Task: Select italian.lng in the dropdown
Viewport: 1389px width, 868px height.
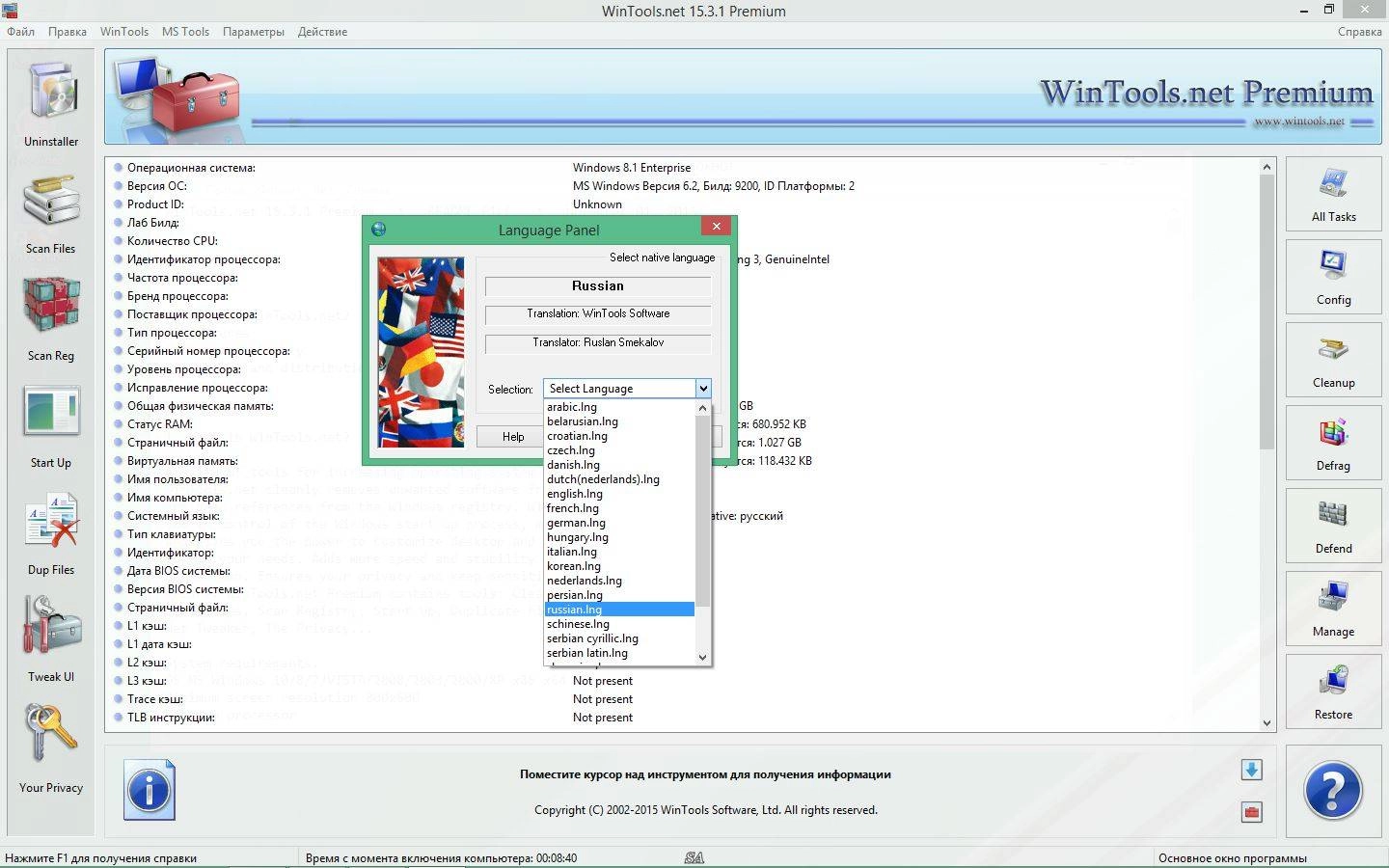Action: pos(619,552)
